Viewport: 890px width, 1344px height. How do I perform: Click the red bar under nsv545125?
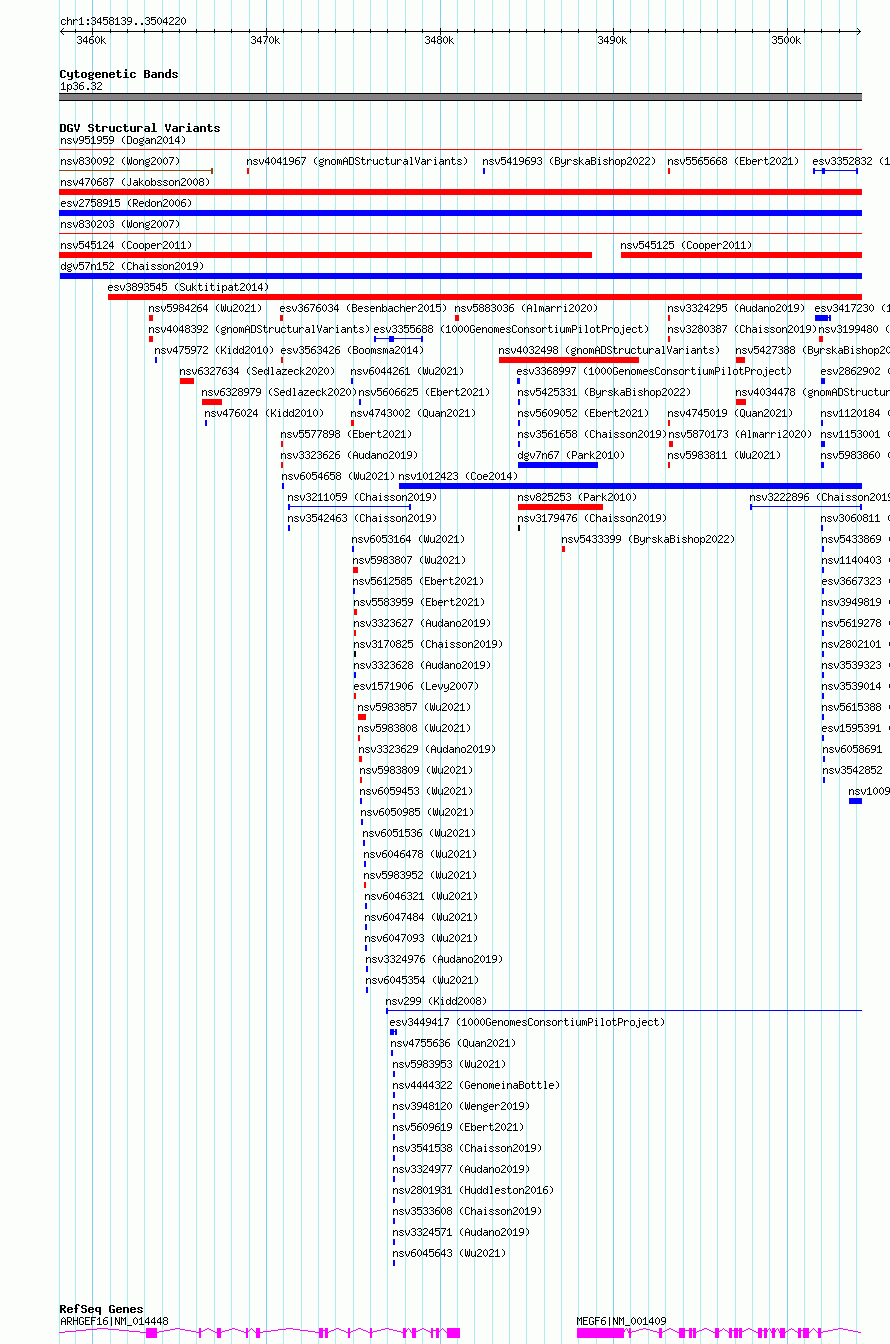741,254
